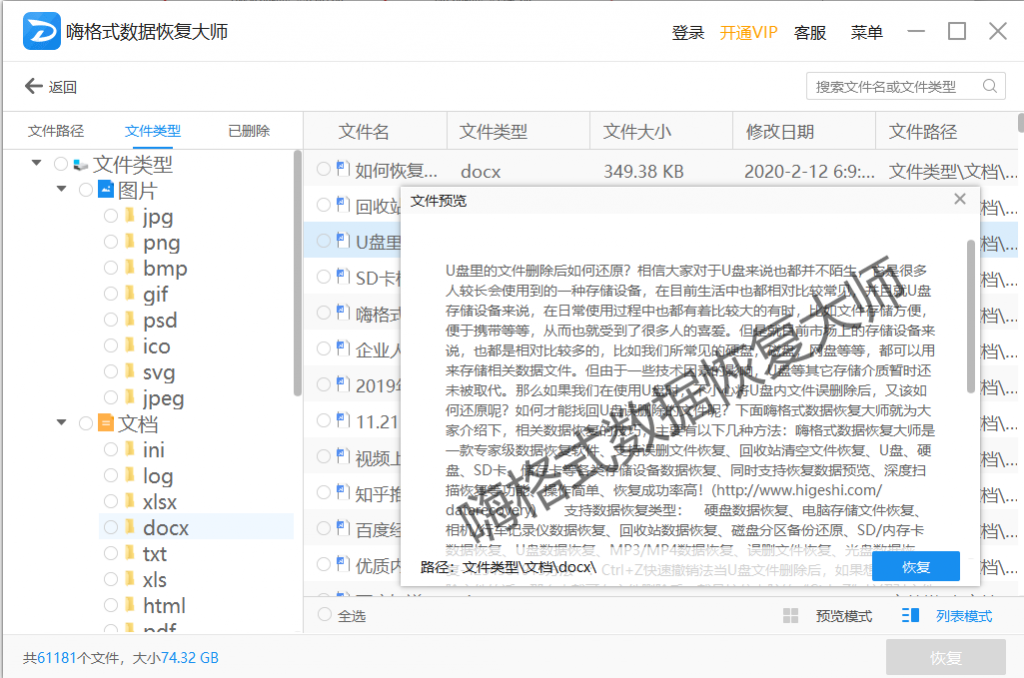The width and height of the screenshot is (1024, 678).
Task: Switch to 预览模式 view
Action: [844, 616]
